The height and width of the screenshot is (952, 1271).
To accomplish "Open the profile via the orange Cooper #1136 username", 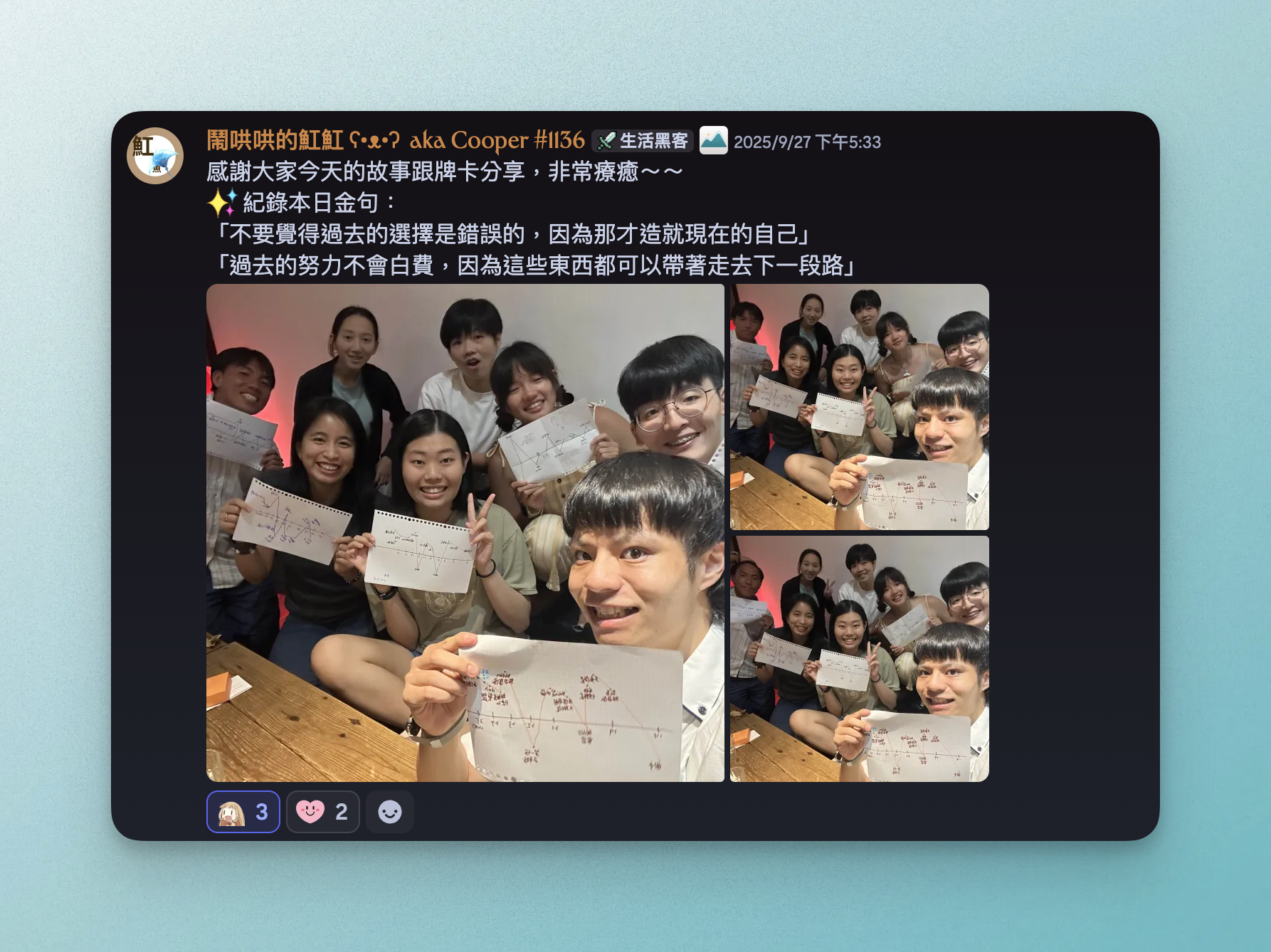I will pos(395,140).
